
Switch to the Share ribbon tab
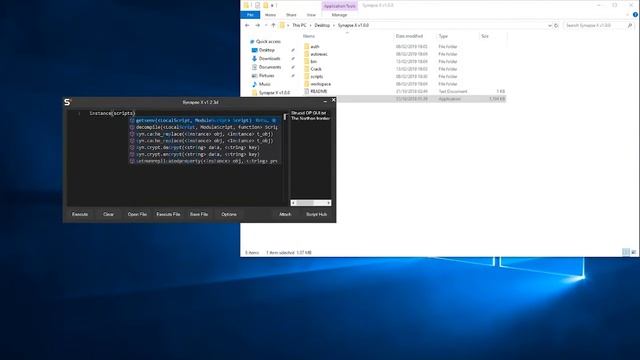(291, 15)
